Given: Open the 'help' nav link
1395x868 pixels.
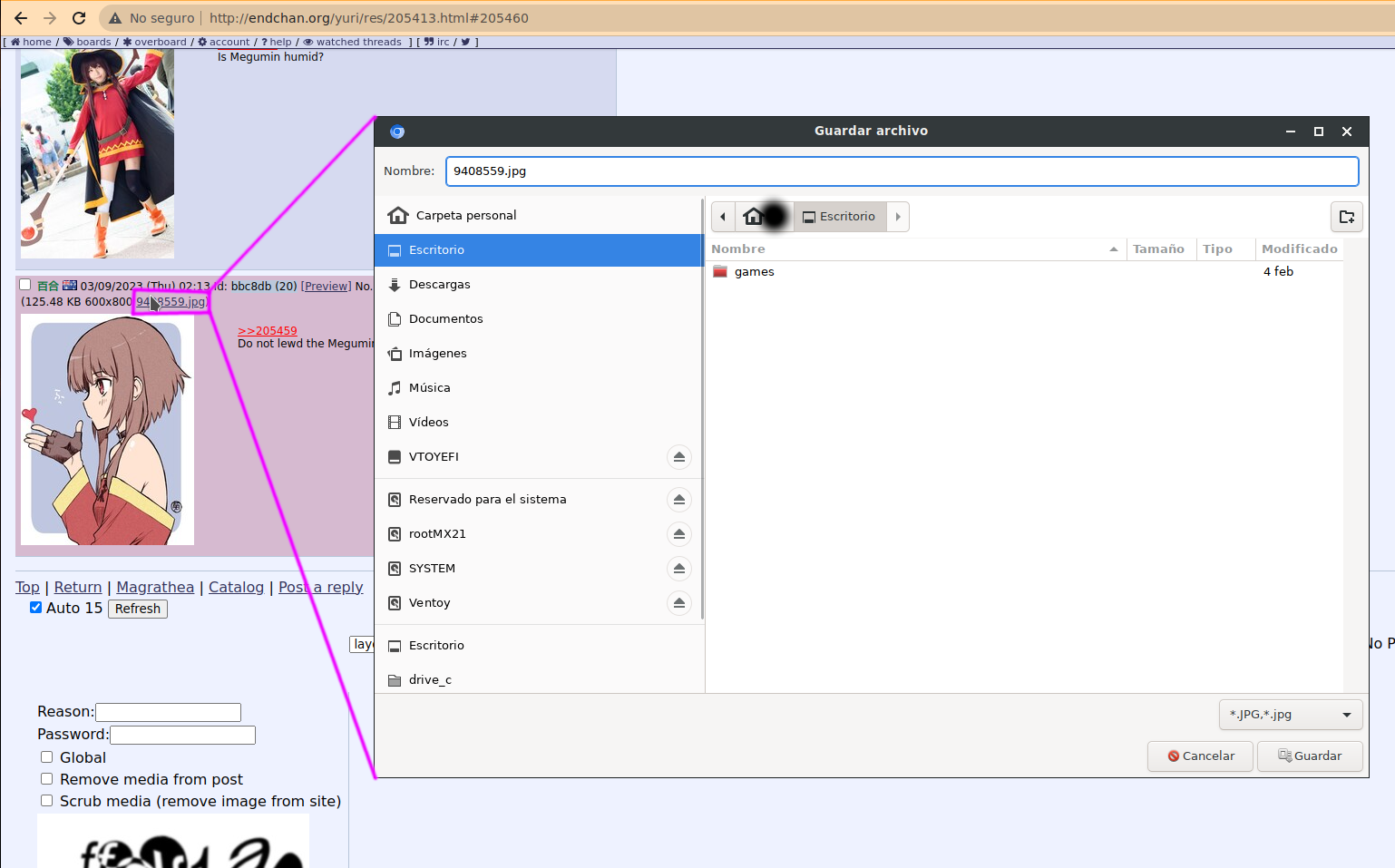Looking at the screenshot, I should (x=277, y=42).
